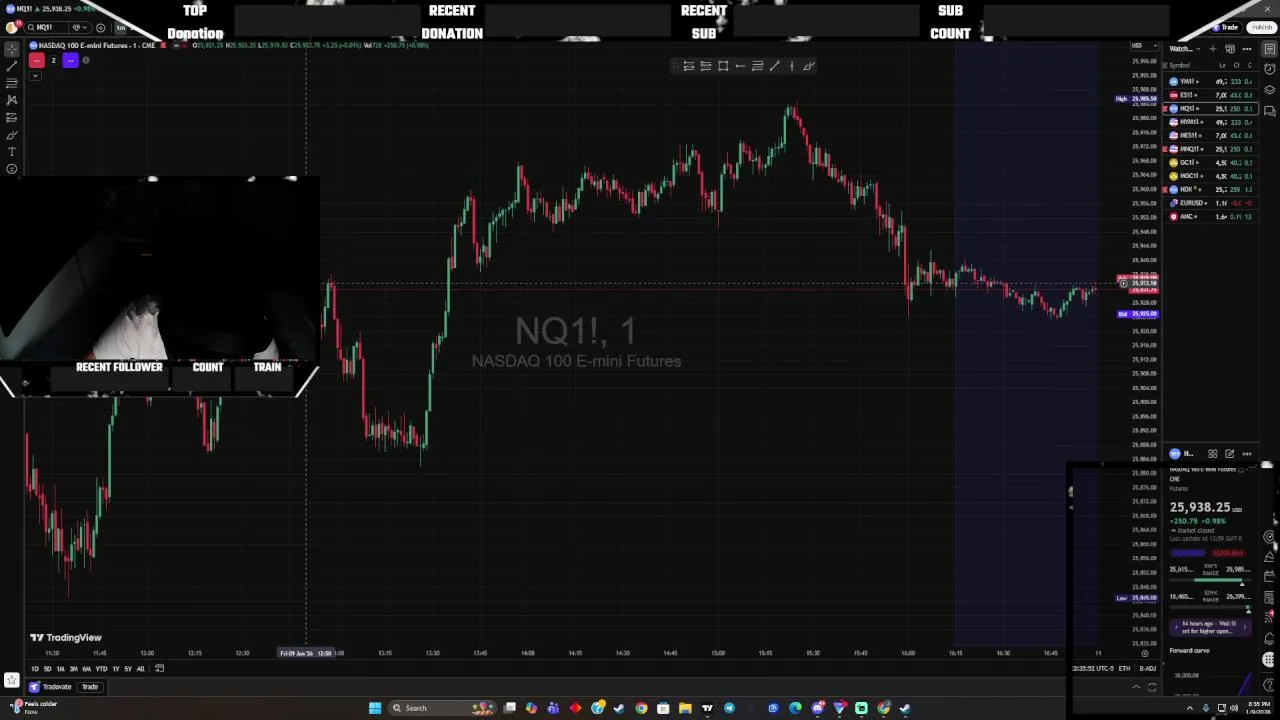
Task: Select the rectangle tool in floating toolbar
Action: 723,66
